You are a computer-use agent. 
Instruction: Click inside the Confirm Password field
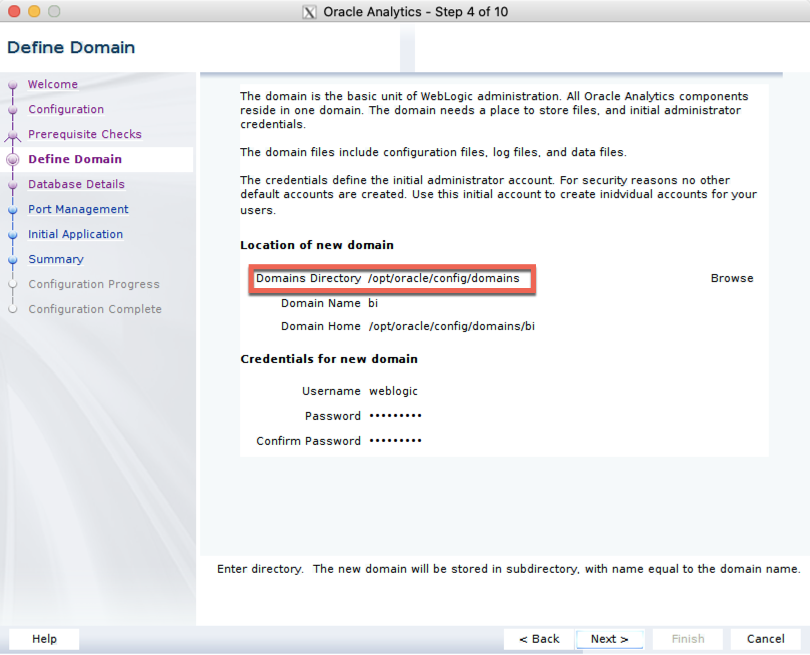[420, 440]
